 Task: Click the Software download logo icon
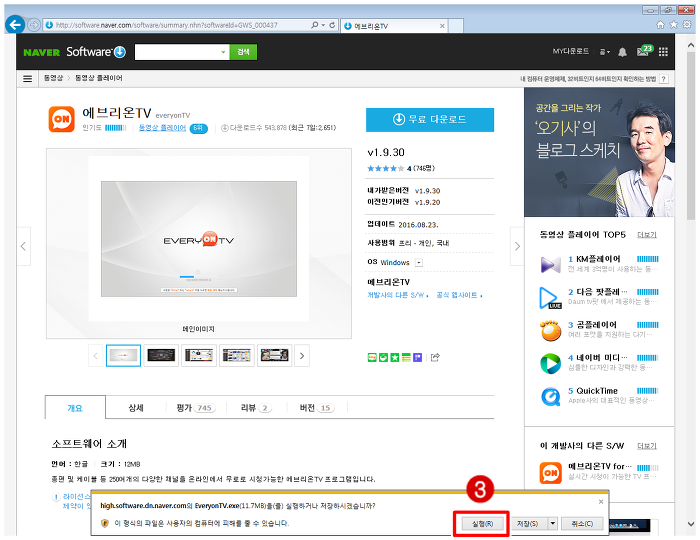pyautogui.click(x=120, y=52)
